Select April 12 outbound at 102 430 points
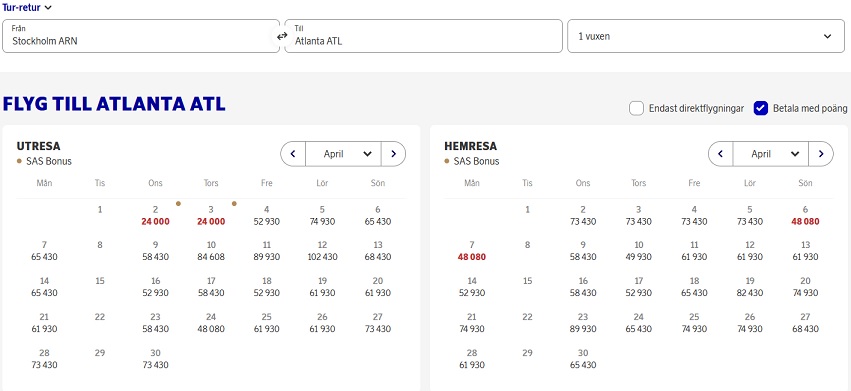This screenshot has height=391, width=851. [322, 251]
